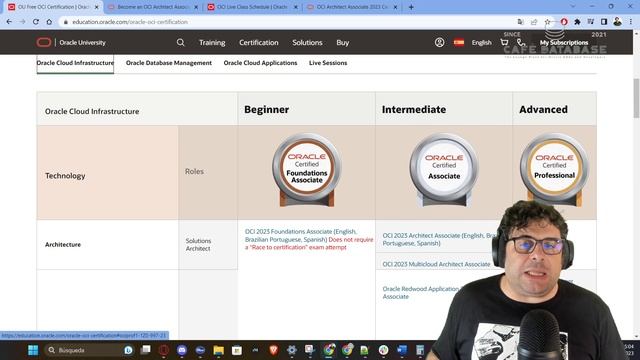The width and height of the screenshot is (640, 360).
Task: Open the red Opera-style extension icon
Action: (564, 22)
